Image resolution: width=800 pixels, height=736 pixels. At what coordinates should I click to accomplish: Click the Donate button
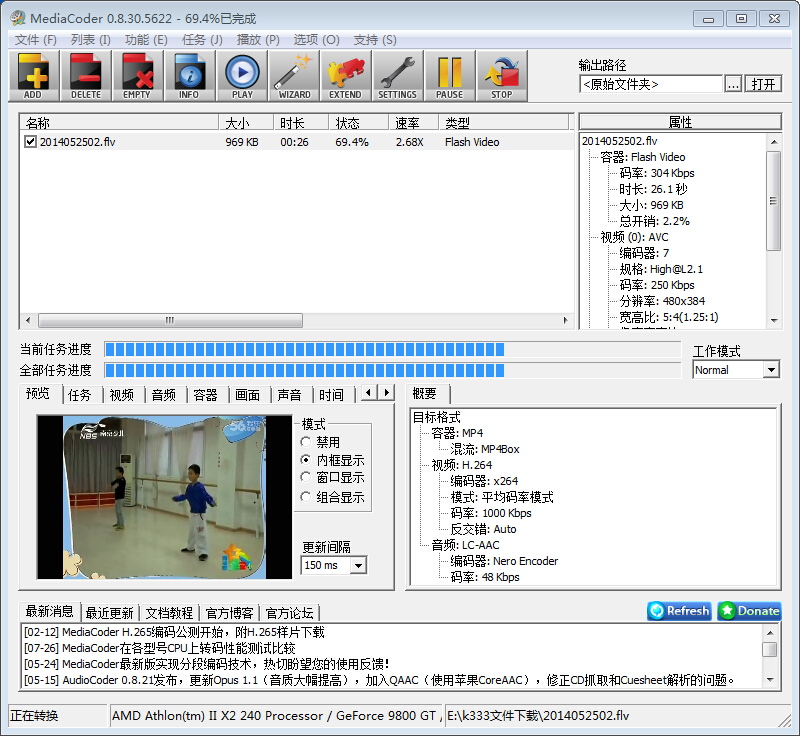tap(748, 611)
